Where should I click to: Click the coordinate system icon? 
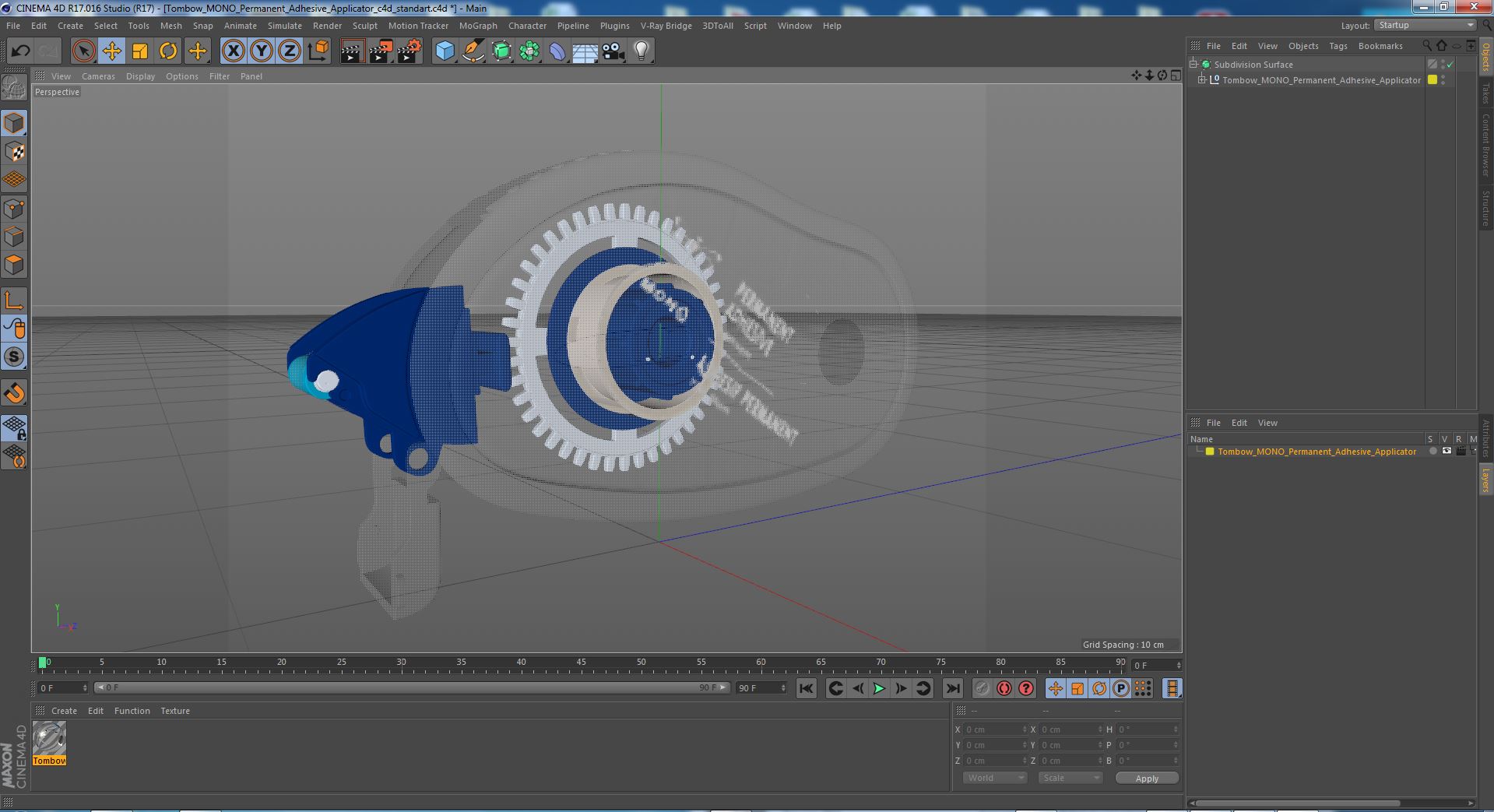(x=318, y=51)
